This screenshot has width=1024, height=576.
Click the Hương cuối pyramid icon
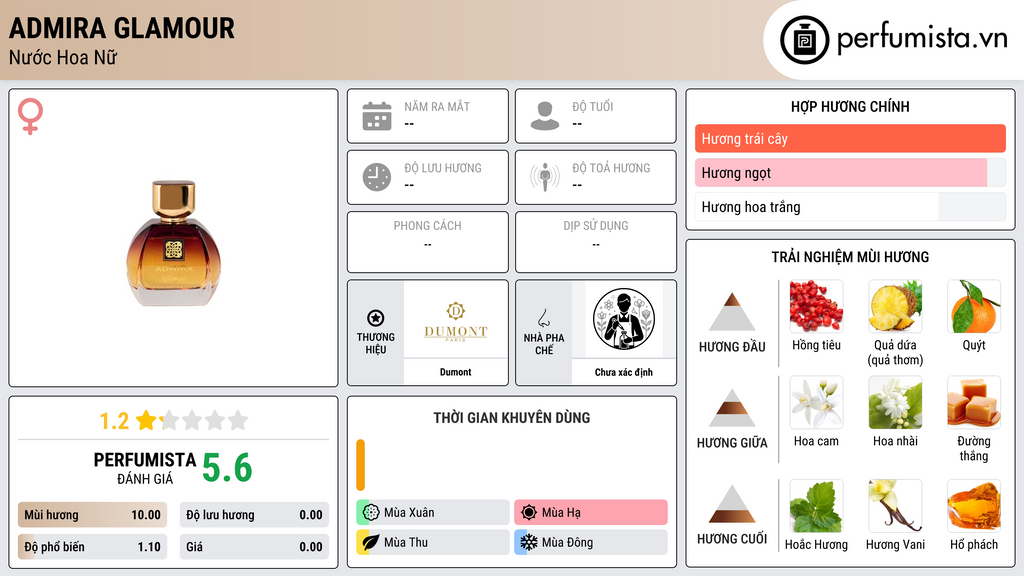(x=732, y=504)
